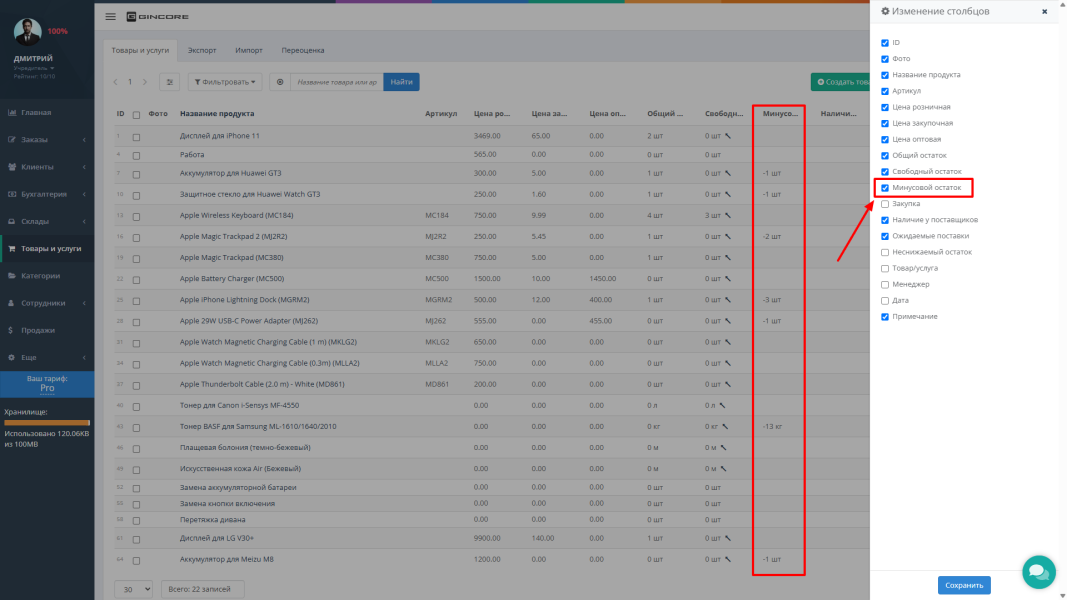
Task: Click the storage usage progress bar
Action: click(x=47, y=422)
